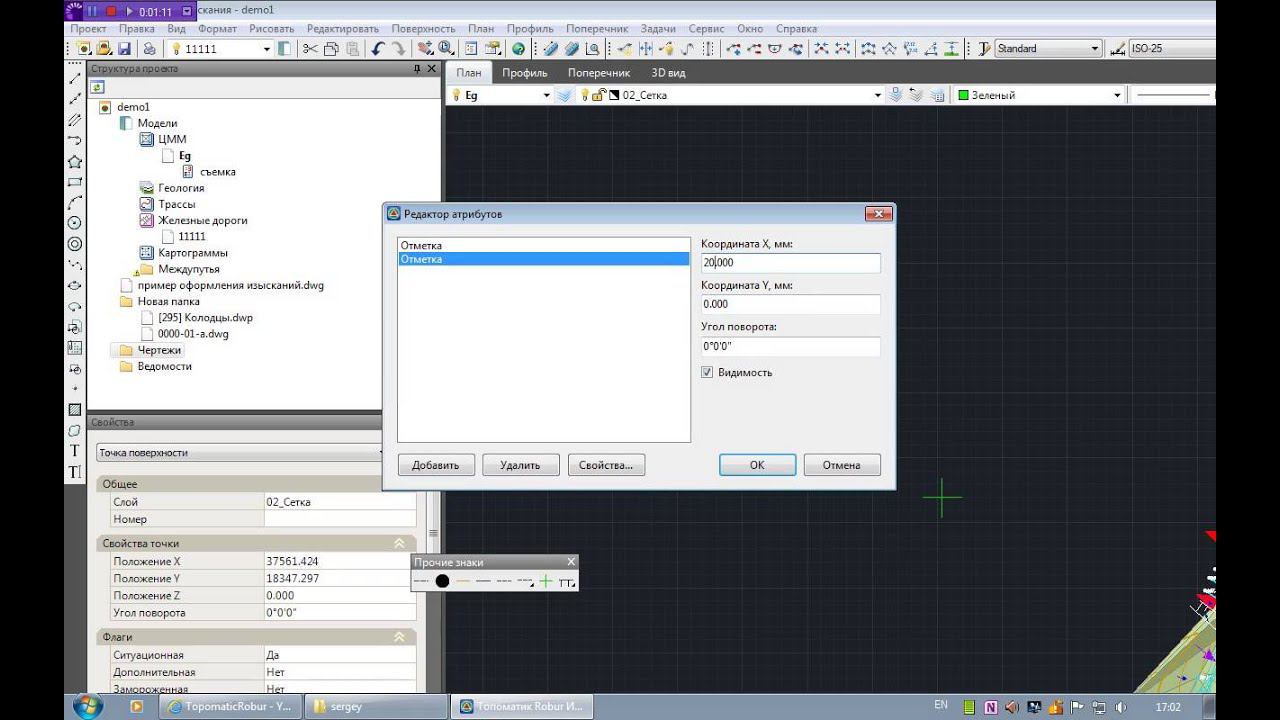This screenshot has width=1280, height=720.
Task: Select the rectangle tool in left toolbar
Action: [x=74, y=182]
